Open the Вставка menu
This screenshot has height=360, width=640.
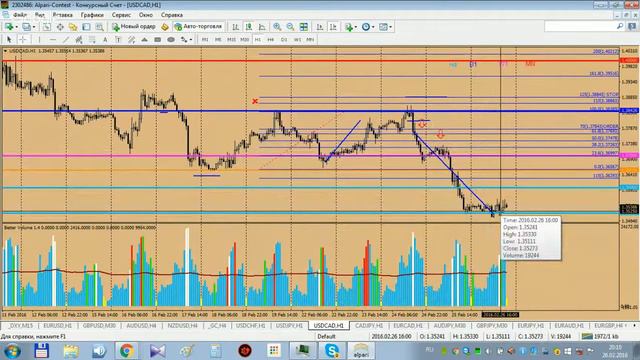coord(62,15)
